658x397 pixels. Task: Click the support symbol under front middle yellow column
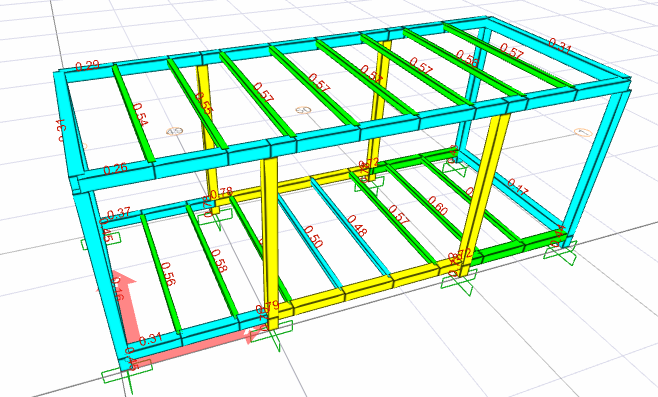pyautogui.click(x=272, y=333)
